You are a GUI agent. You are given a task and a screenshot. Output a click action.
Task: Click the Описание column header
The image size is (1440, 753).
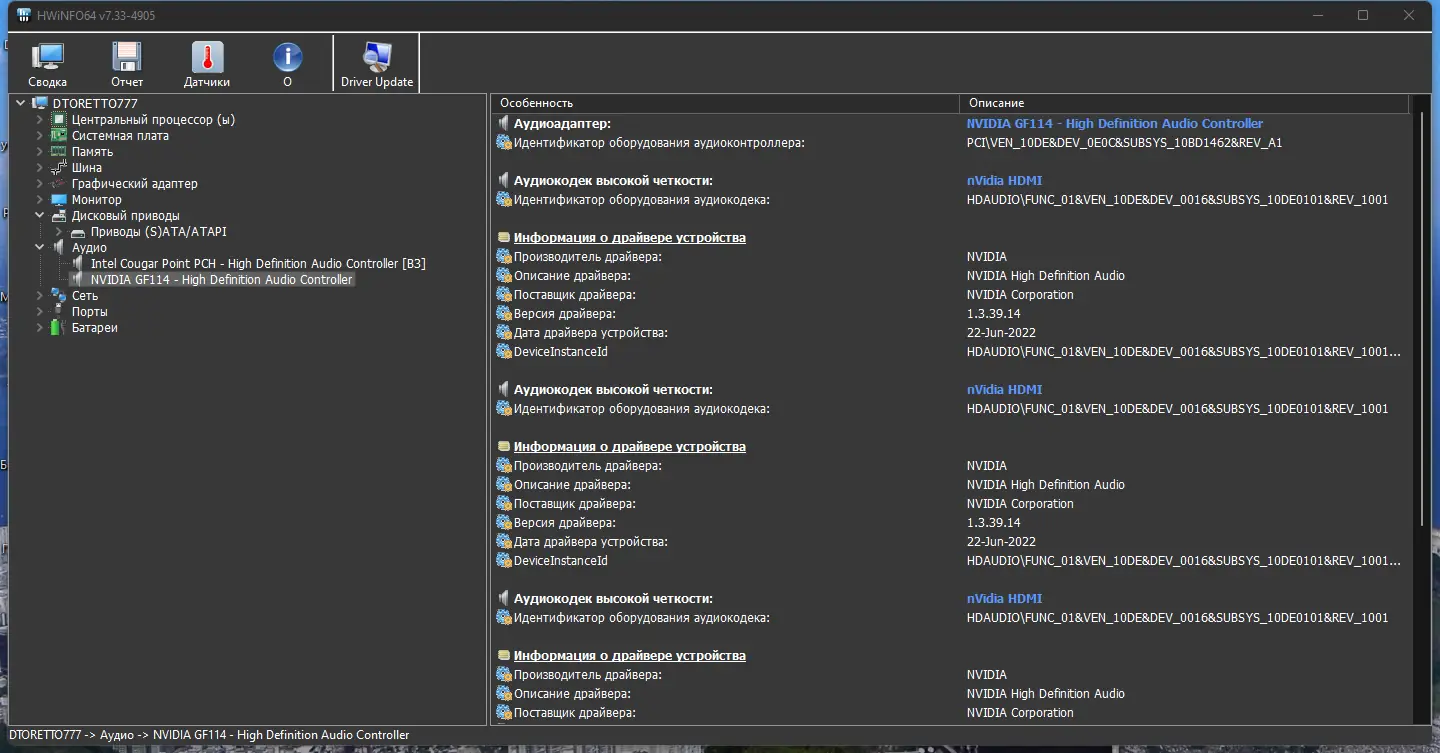coord(1184,103)
